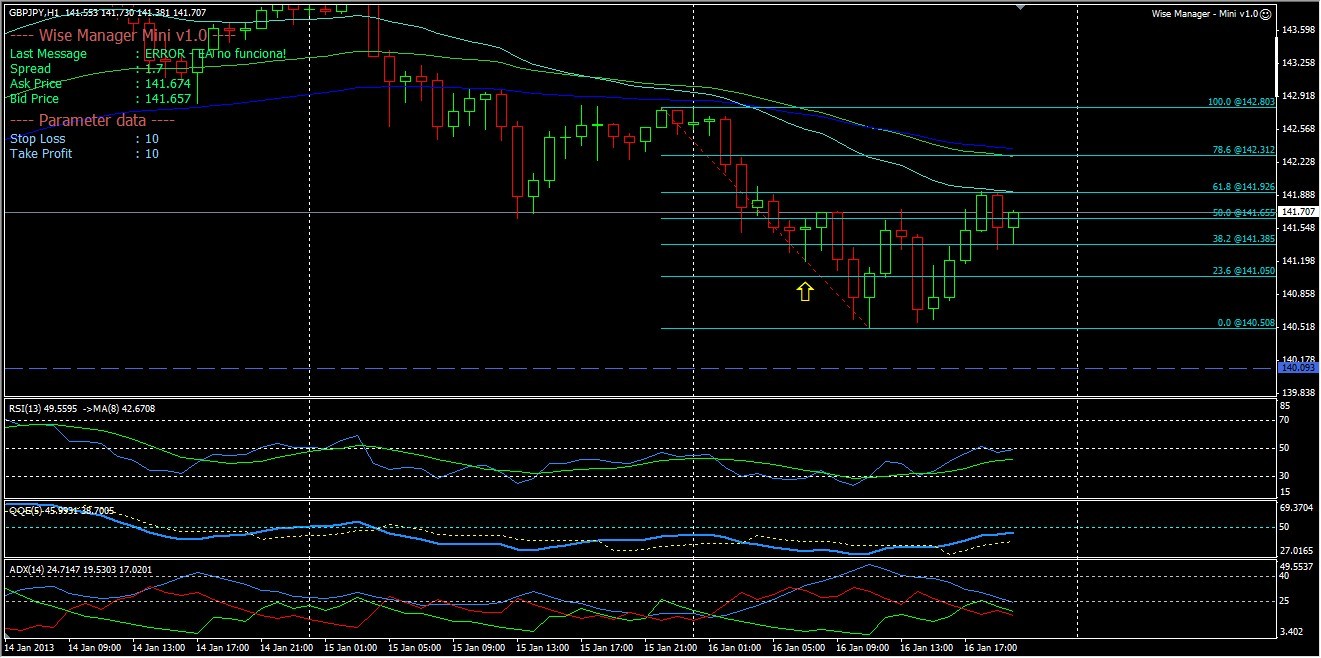
Task: Click the 'ADX(14) 24.7147 19.5303 17.0201' label
Action: 82,570
